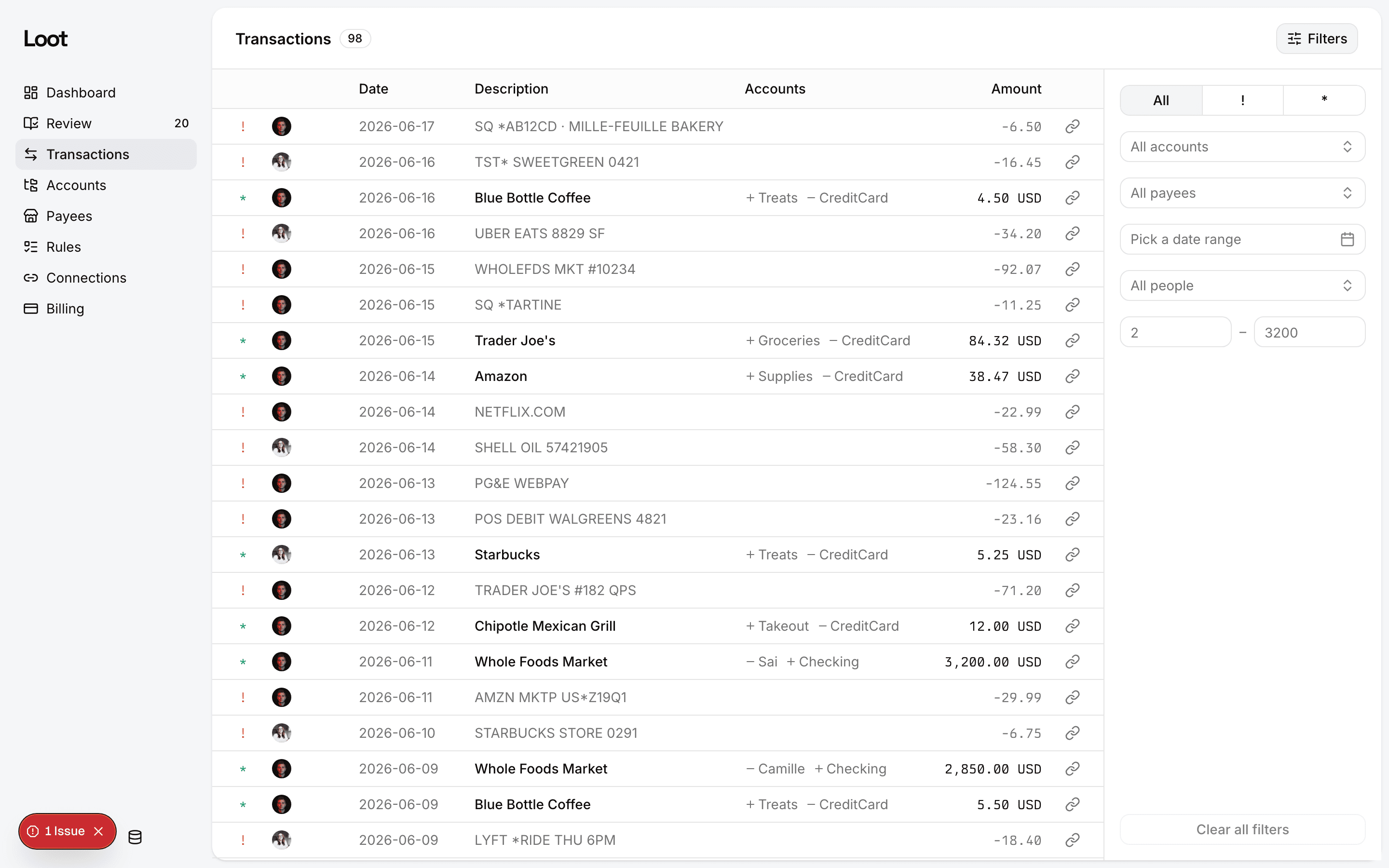Click the – Camille account label
Image resolution: width=1389 pixels, height=868 pixels.
(x=775, y=769)
